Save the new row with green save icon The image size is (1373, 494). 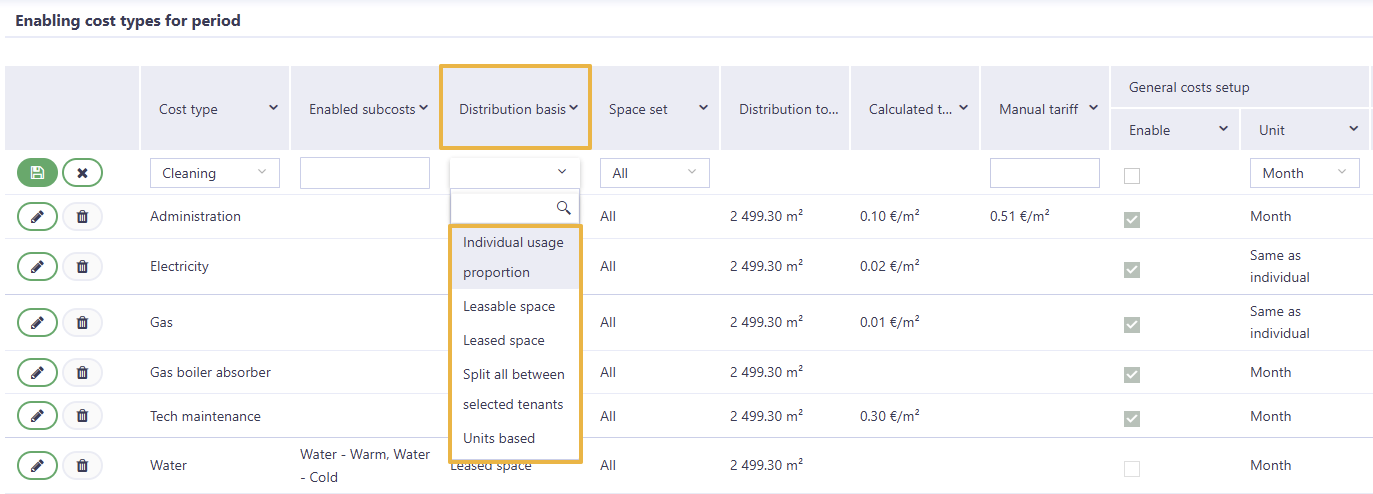(37, 173)
